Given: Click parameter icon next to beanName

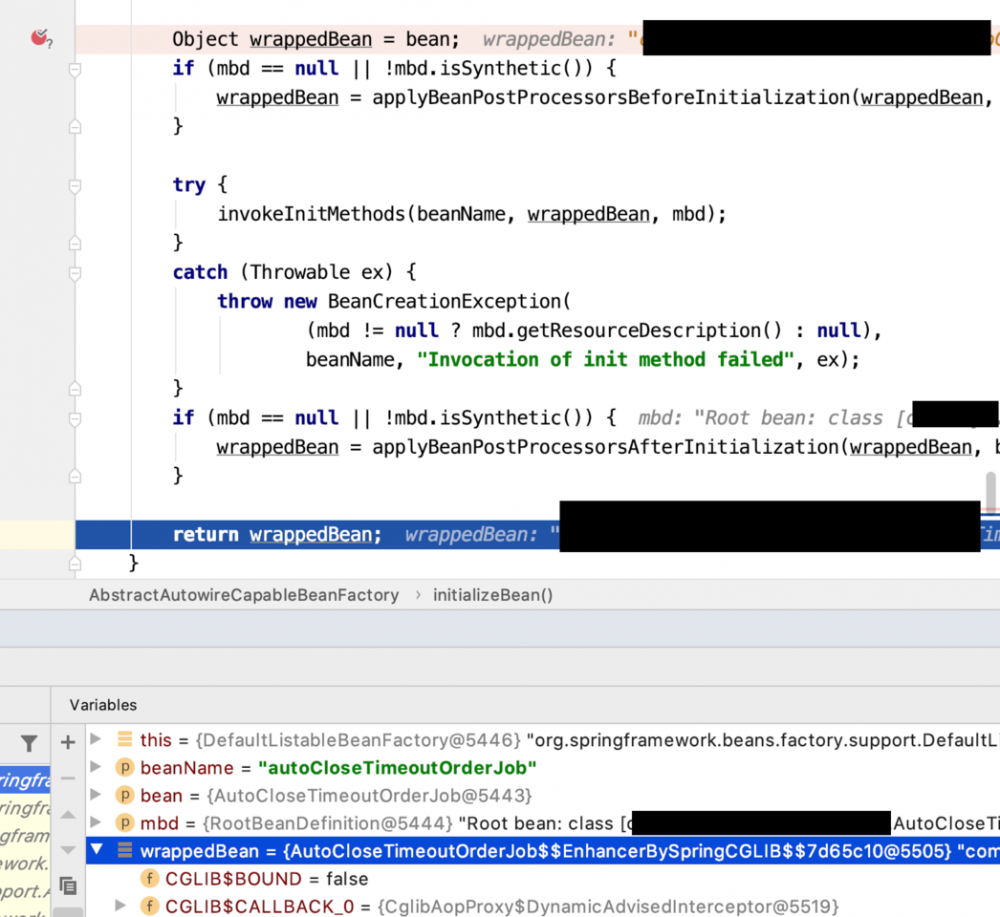Looking at the screenshot, I should (125, 768).
